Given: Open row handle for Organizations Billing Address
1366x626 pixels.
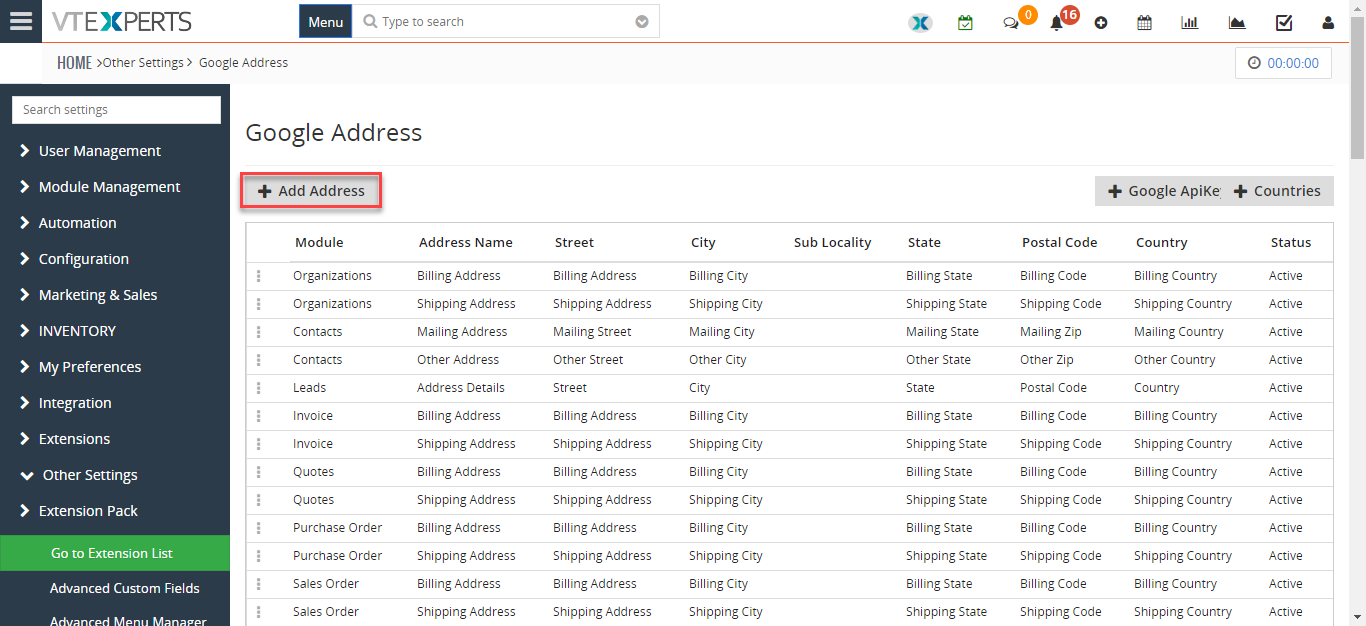Looking at the screenshot, I should click(x=259, y=276).
